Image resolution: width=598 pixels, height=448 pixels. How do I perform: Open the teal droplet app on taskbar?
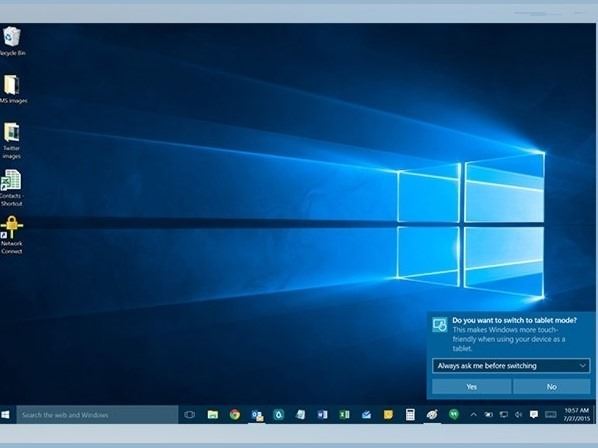click(x=279, y=414)
